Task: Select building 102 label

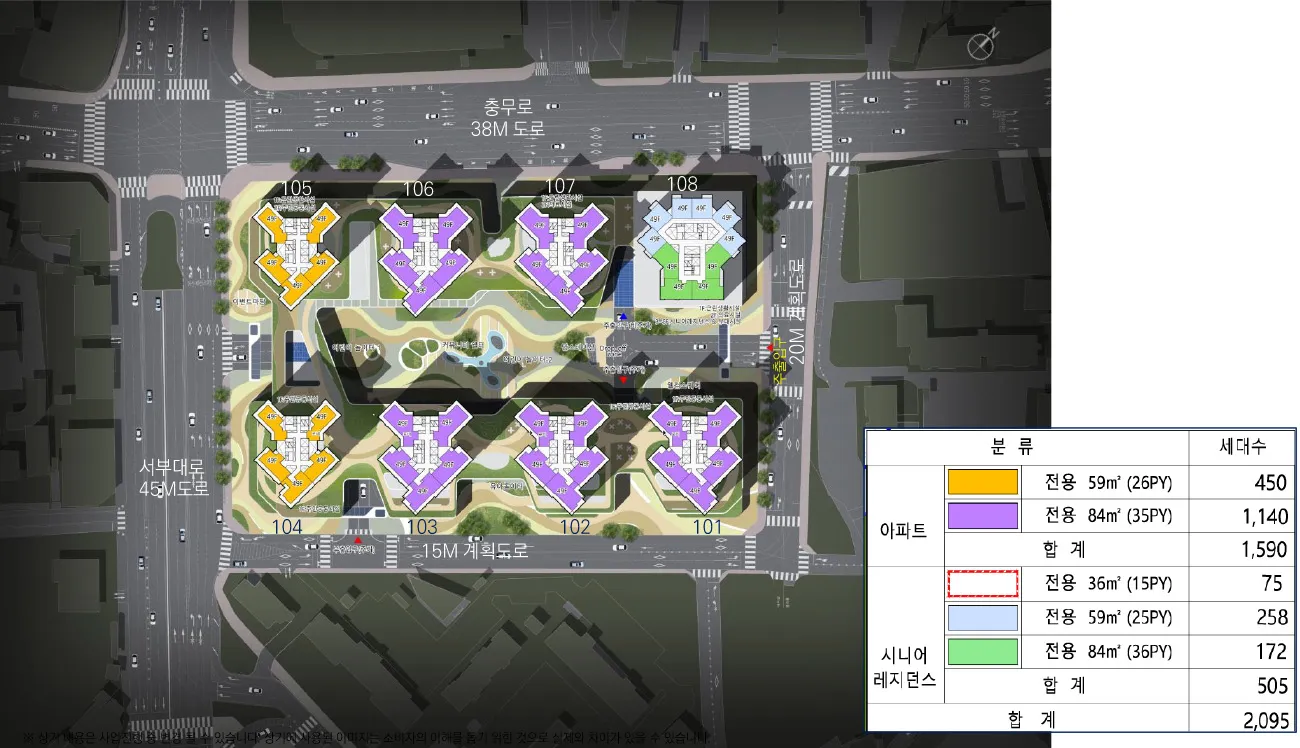Action: (x=575, y=527)
